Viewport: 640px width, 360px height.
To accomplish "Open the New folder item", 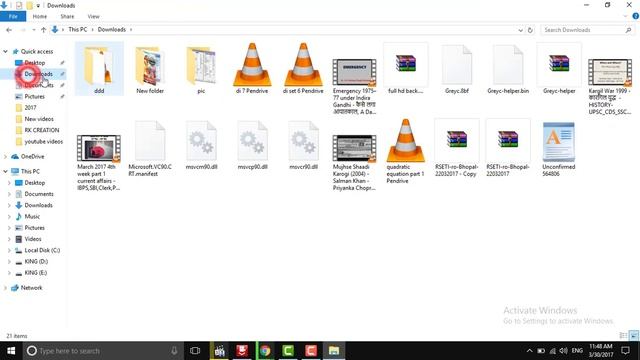I will pyautogui.click(x=150, y=69).
